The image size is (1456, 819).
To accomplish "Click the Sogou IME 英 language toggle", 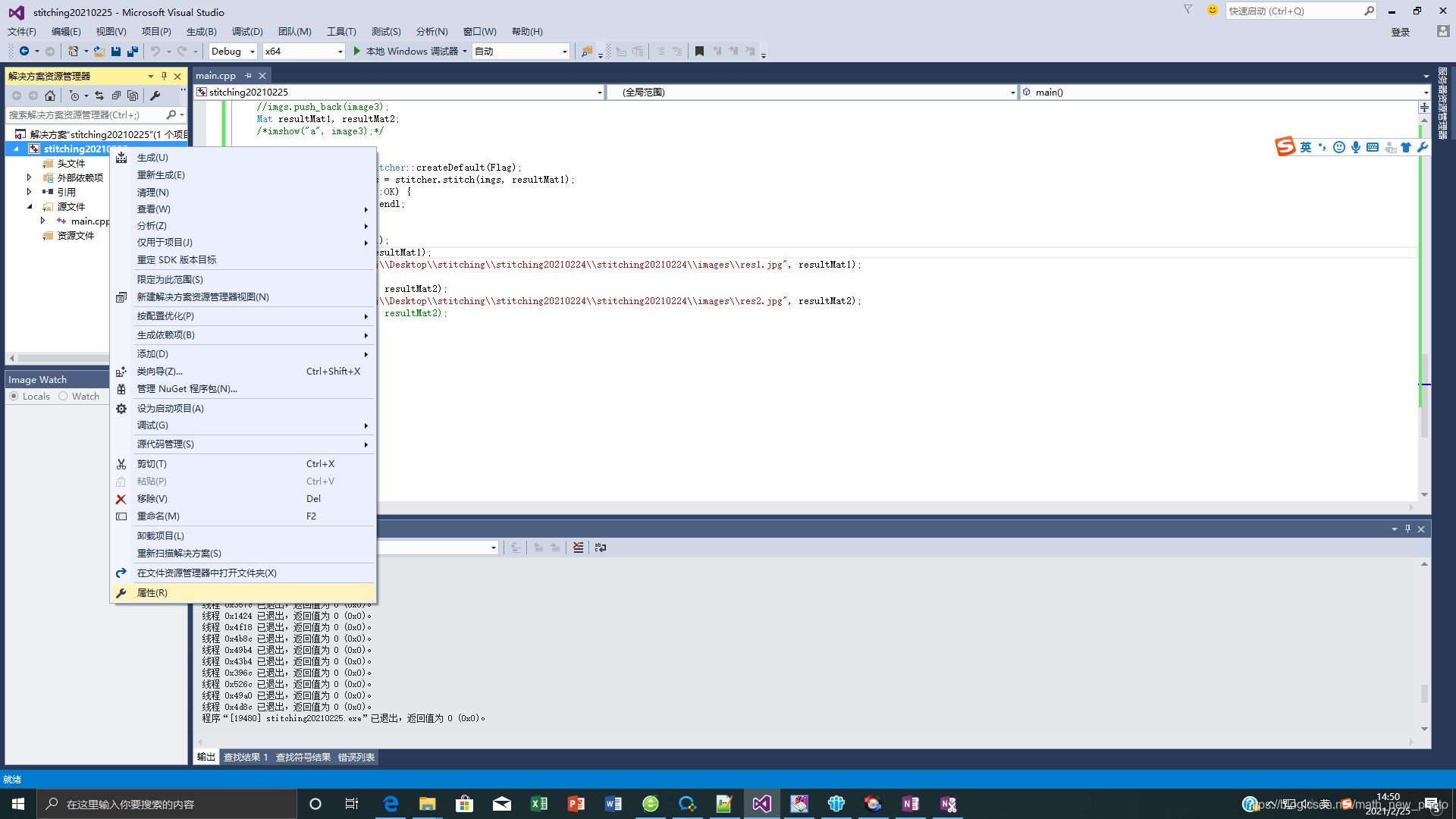I will click(x=1306, y=147).
